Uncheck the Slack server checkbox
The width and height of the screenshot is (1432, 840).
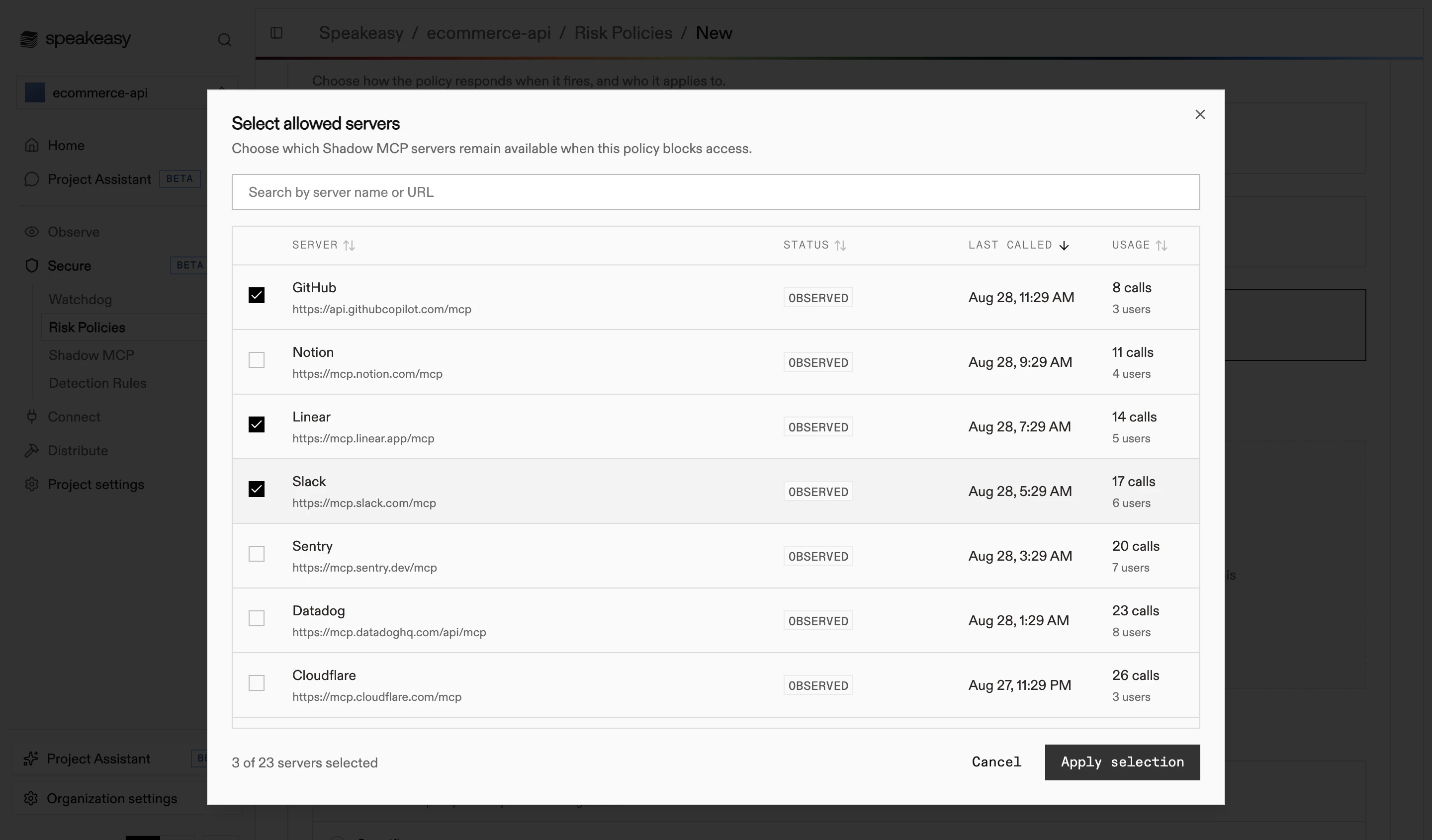(256, 489)
